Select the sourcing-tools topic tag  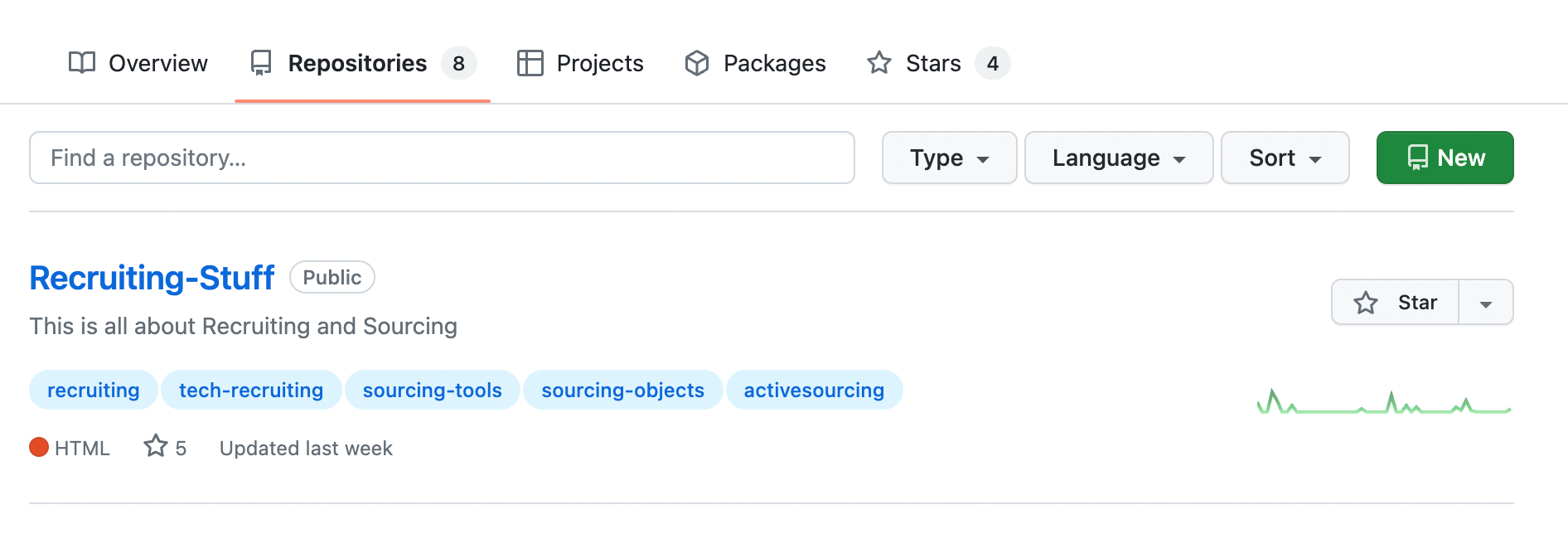click(x=433, y=390)
